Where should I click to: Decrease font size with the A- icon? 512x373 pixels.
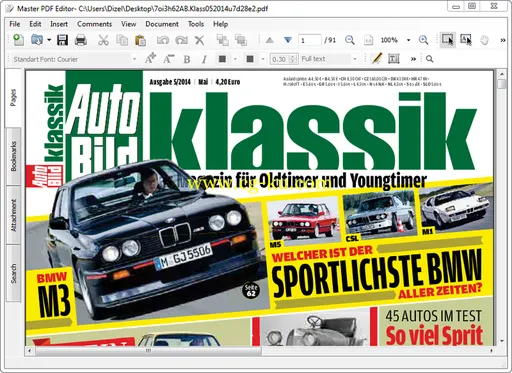(168, 59)
